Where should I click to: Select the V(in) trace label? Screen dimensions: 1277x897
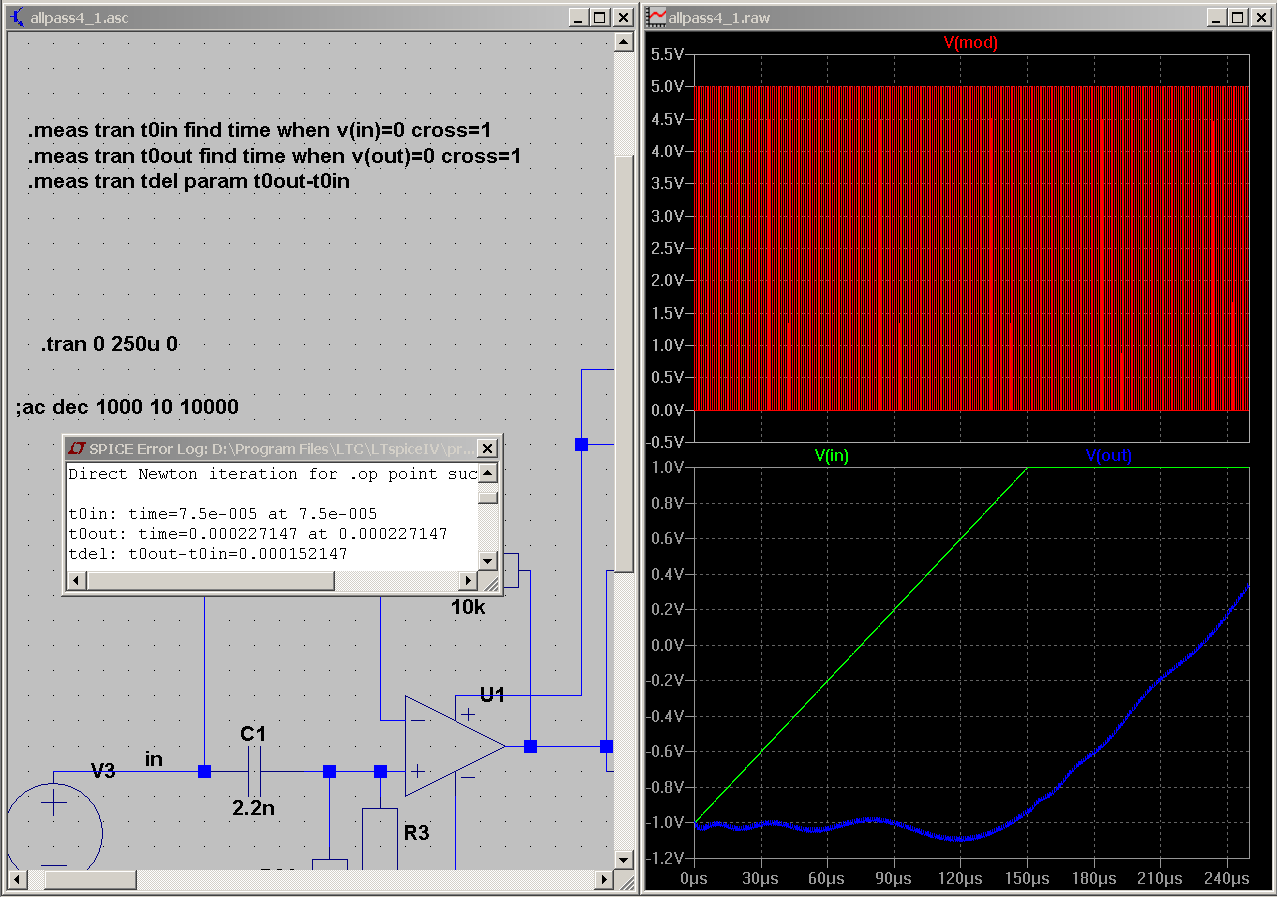[832, 456]
